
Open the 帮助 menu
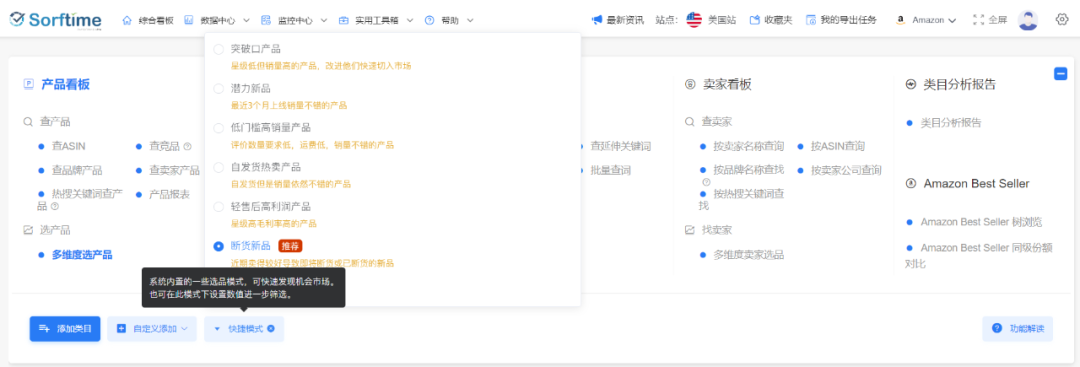(x=449, y=21)
